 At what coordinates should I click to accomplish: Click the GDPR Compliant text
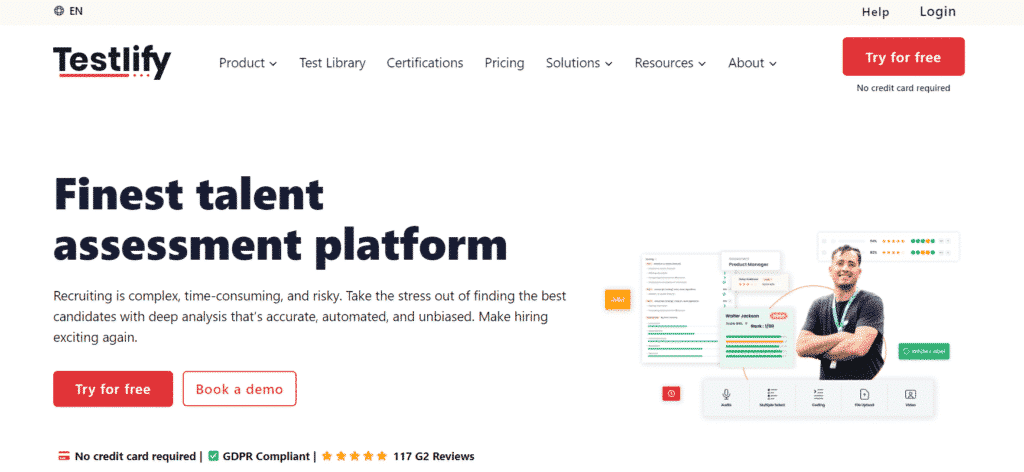click(x=267, y=456)
